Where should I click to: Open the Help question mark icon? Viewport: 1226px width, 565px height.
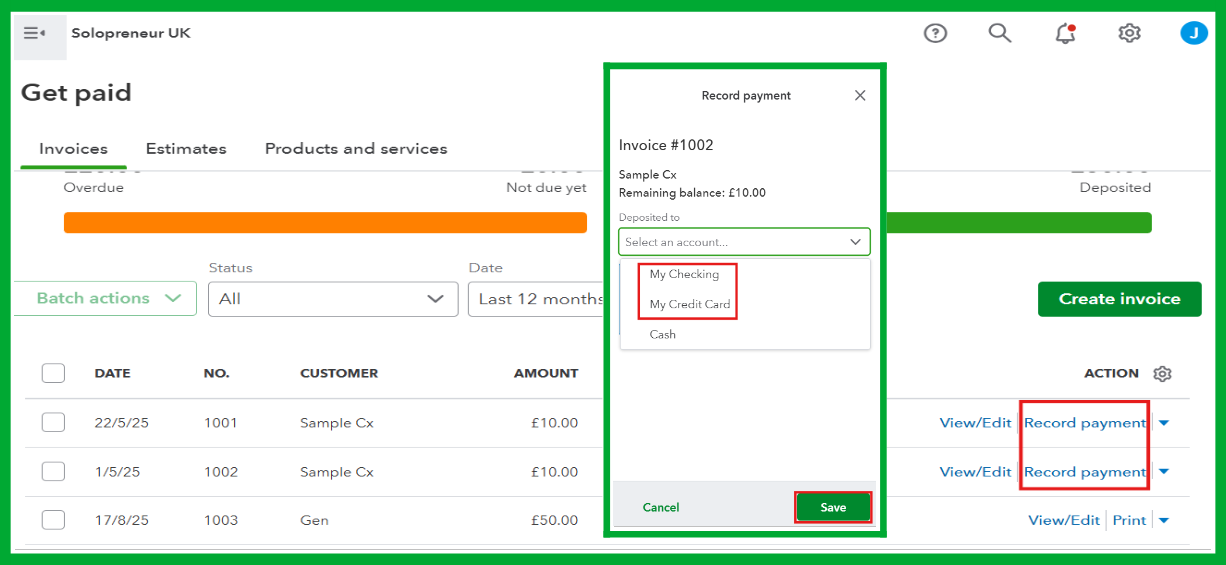pos(935,33)
